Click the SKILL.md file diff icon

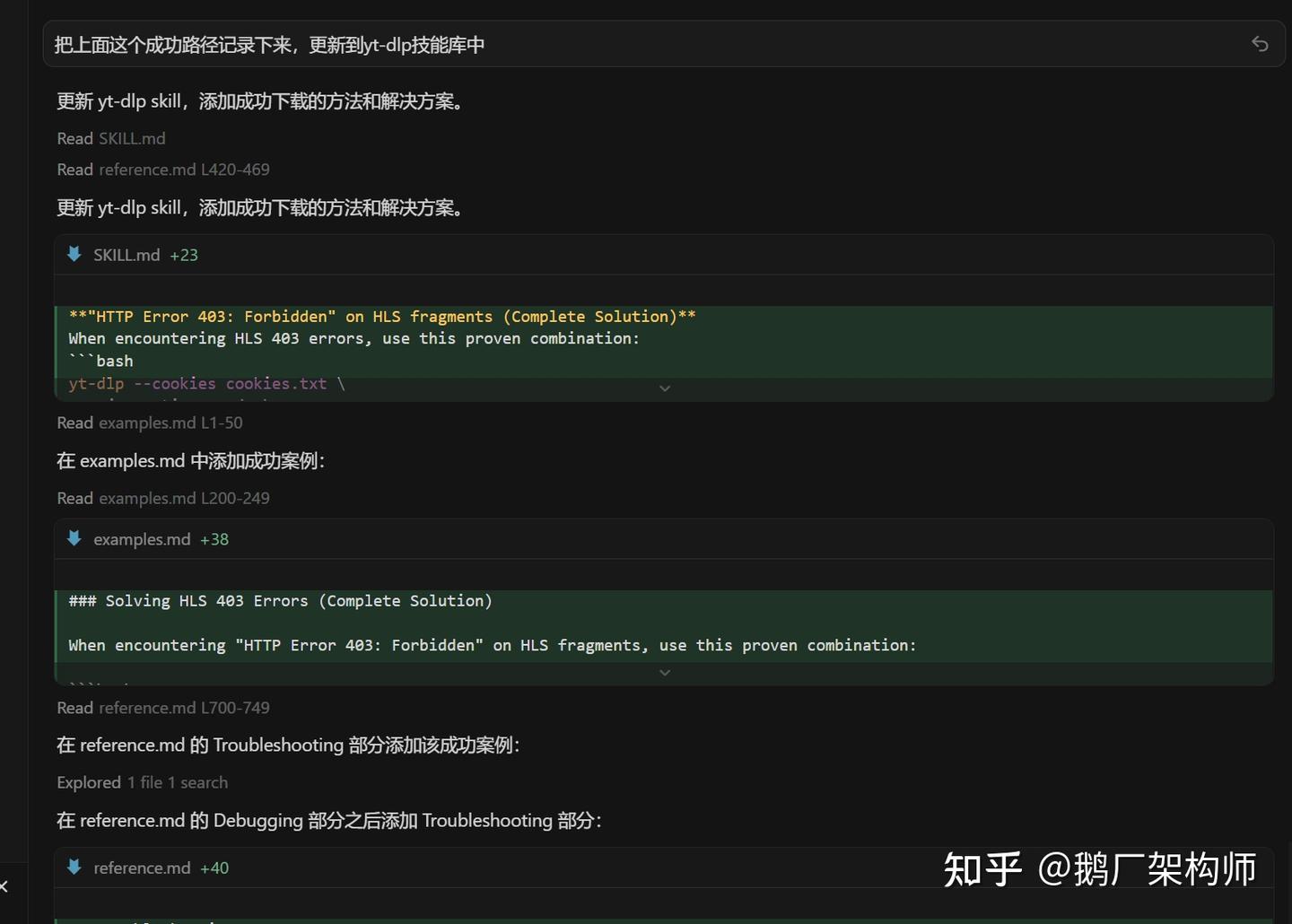pos(74,254)
